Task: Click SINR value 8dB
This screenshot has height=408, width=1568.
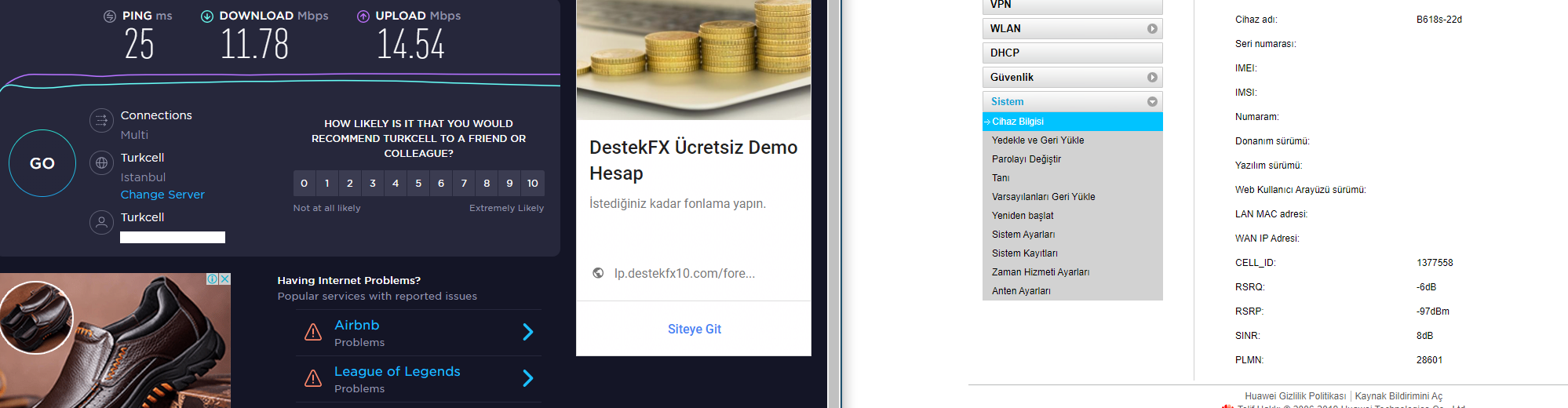Action: pyautogui.click(x=1425, y=336)
